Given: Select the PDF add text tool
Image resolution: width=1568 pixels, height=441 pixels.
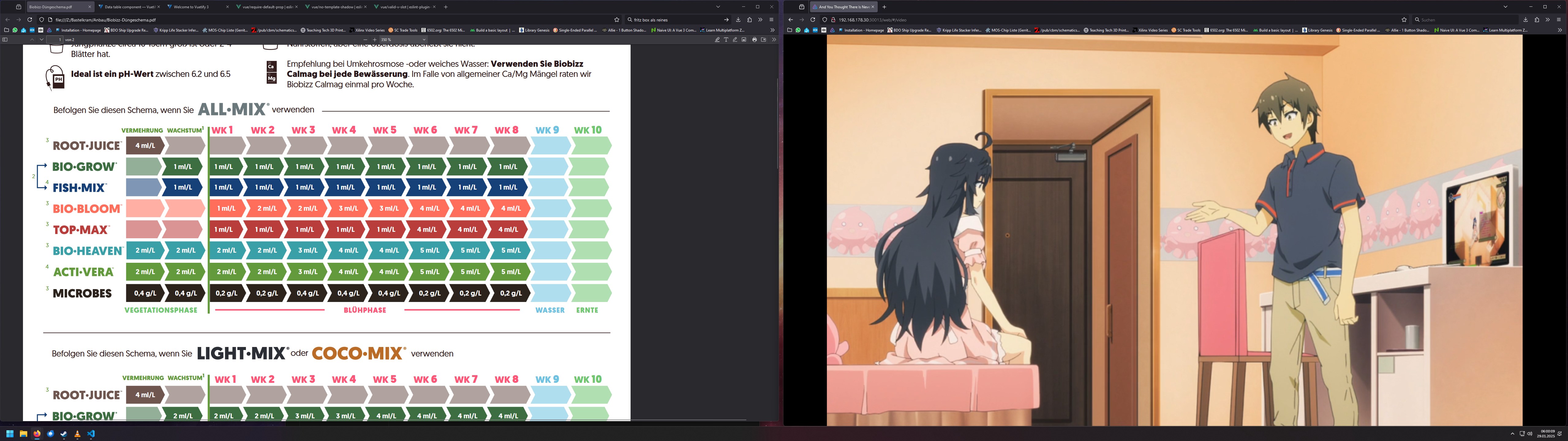Looking at the screenshot, I should (x=726, y=40).
